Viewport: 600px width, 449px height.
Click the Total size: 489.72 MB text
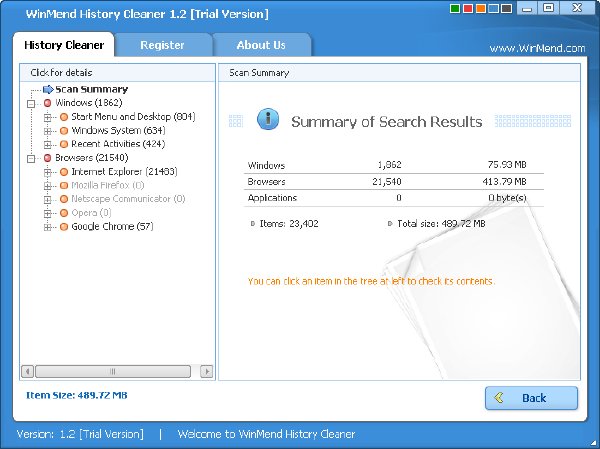441,224
